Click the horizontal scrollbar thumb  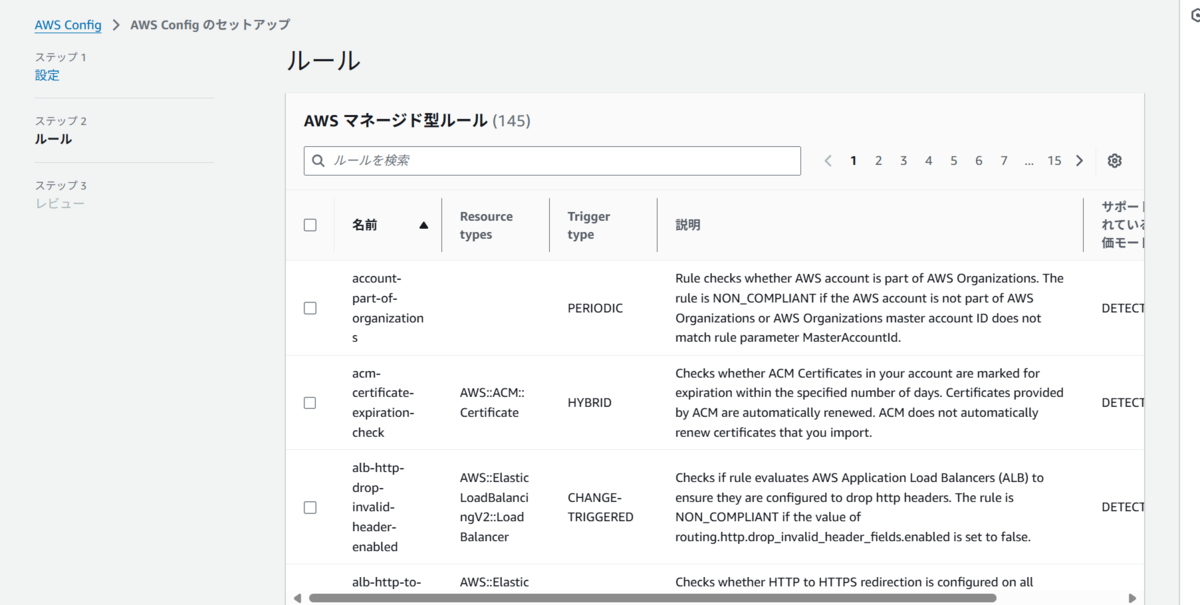652,598
